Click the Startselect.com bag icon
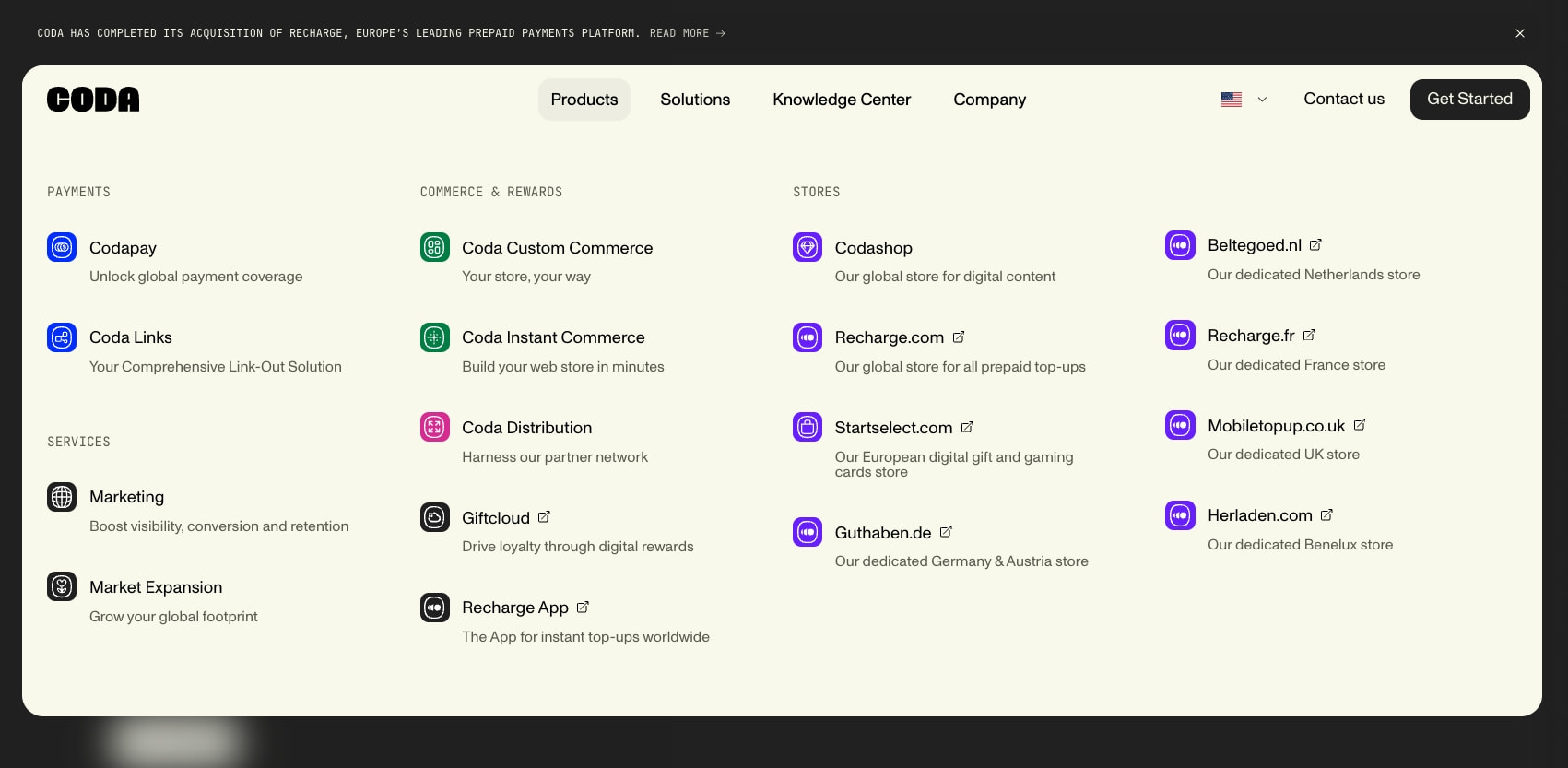 [x=808, y=427]
